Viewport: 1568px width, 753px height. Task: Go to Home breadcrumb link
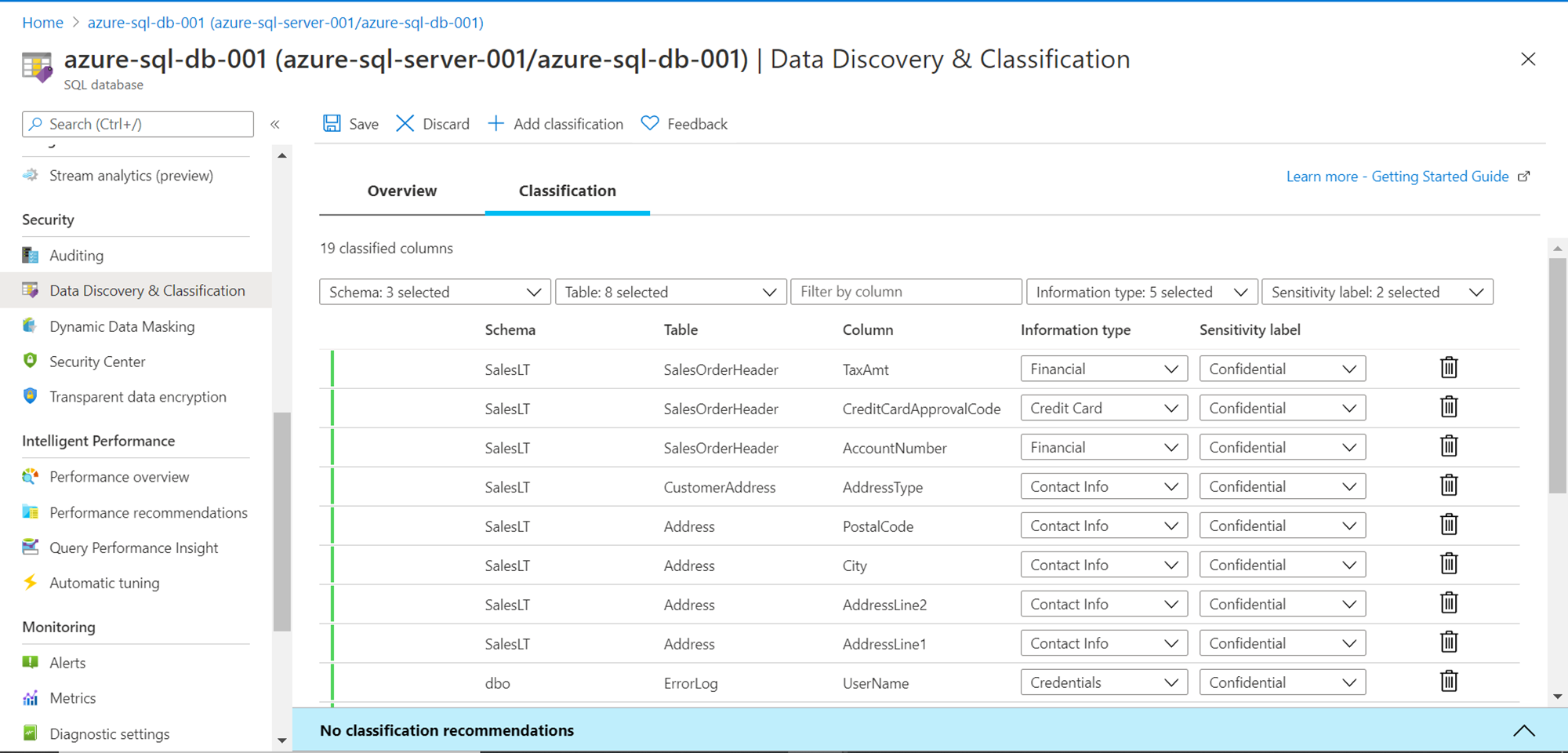(42, 23)
